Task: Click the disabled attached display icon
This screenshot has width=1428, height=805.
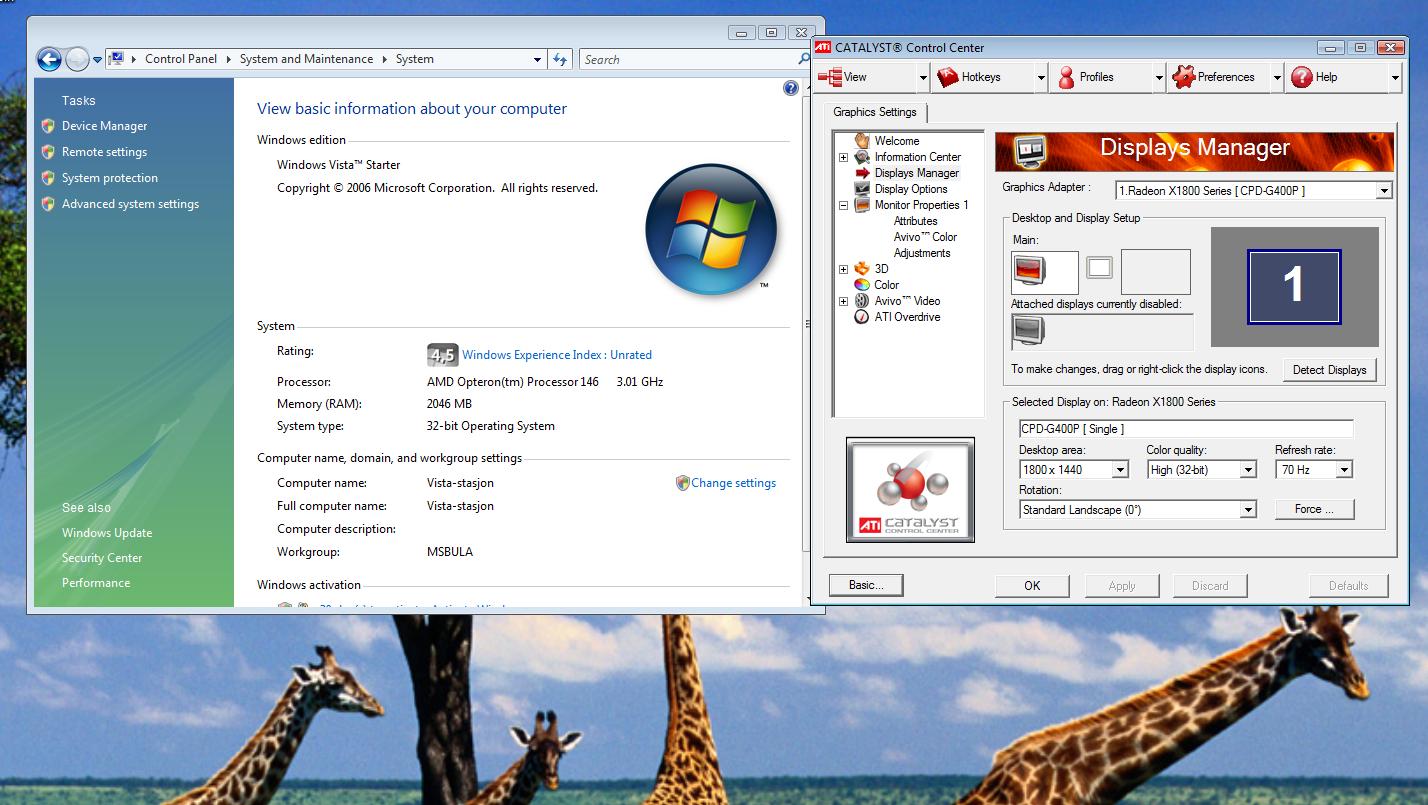Action: point(1028,330)
